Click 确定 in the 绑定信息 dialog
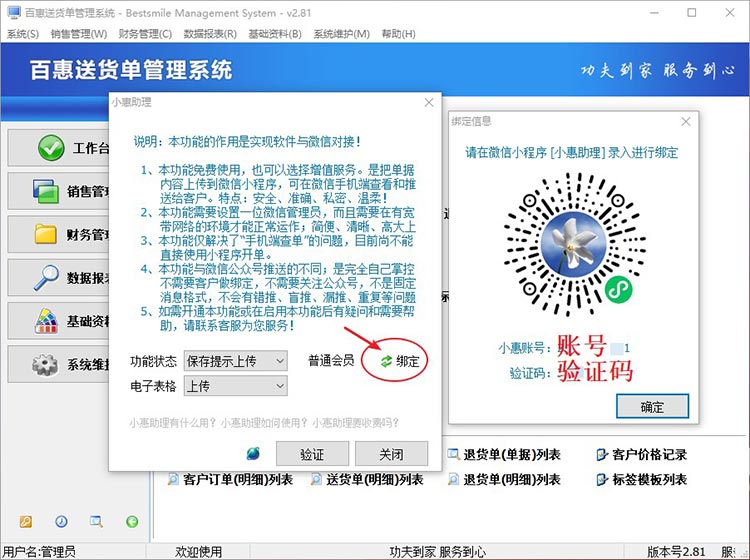This screenshot has height=560, width=750. [x=652, y=406]
